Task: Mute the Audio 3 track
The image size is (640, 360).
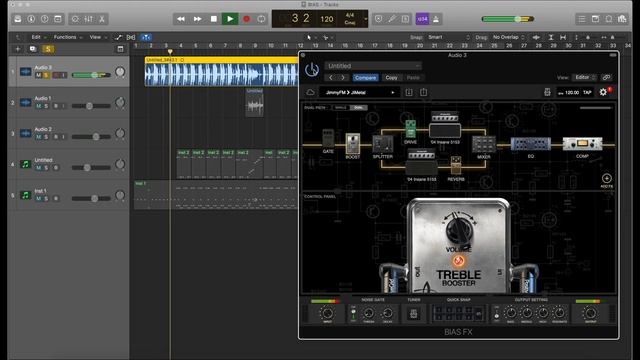Action: pos(38,75)
